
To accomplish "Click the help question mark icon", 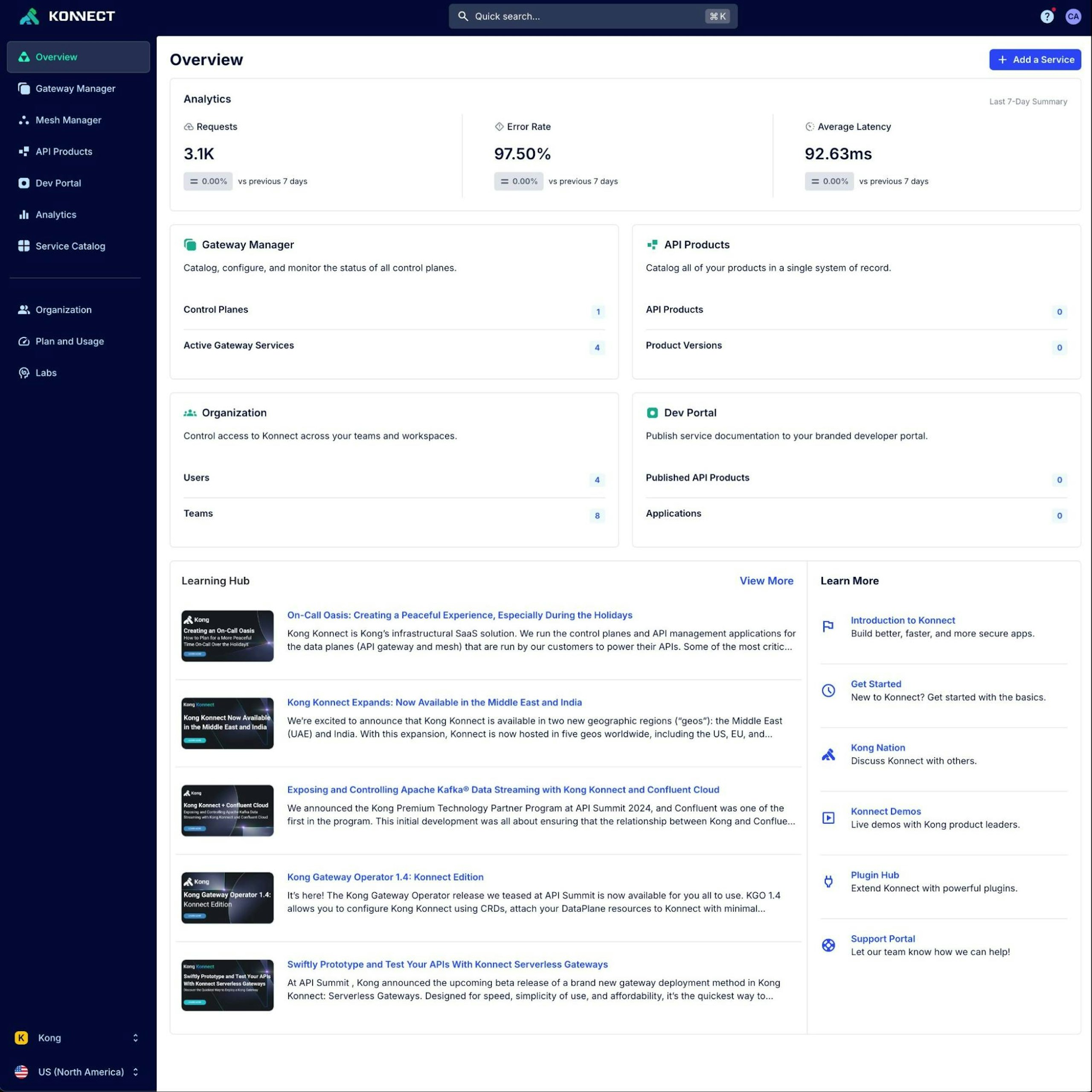I will coord(1046,16).
